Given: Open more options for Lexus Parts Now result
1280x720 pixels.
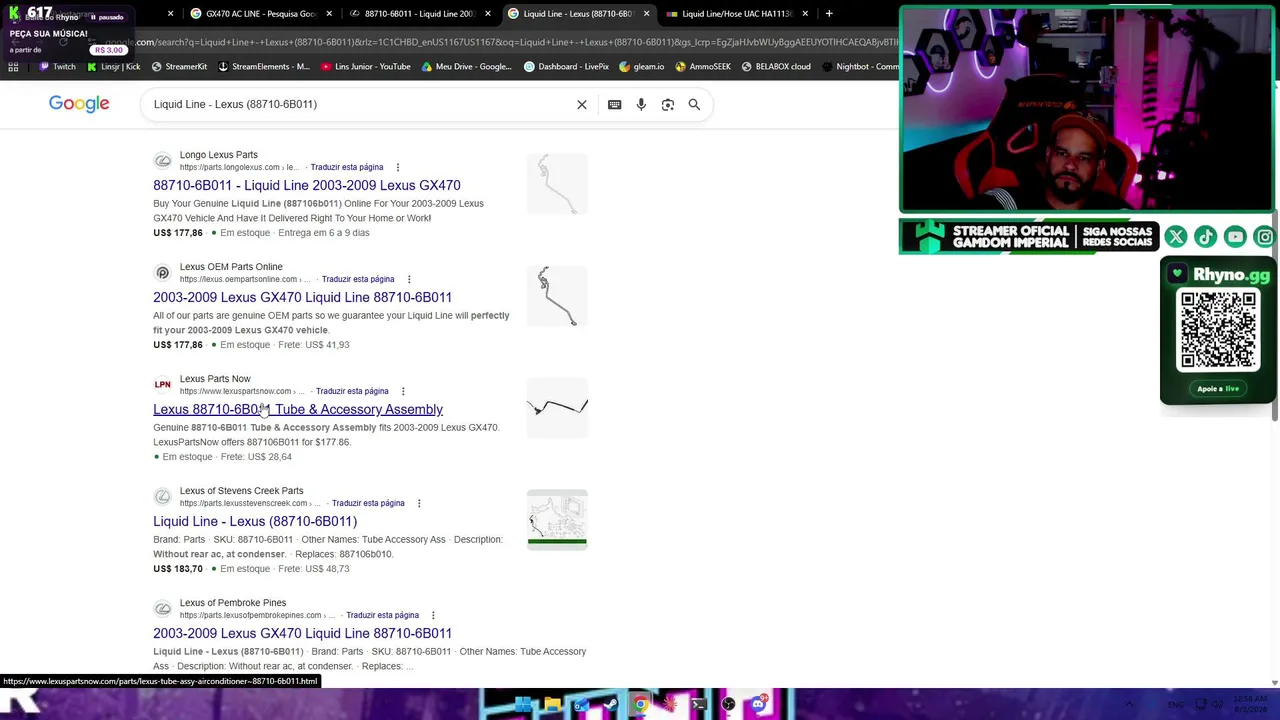Looking at the screenshot, I should (403, 391).
